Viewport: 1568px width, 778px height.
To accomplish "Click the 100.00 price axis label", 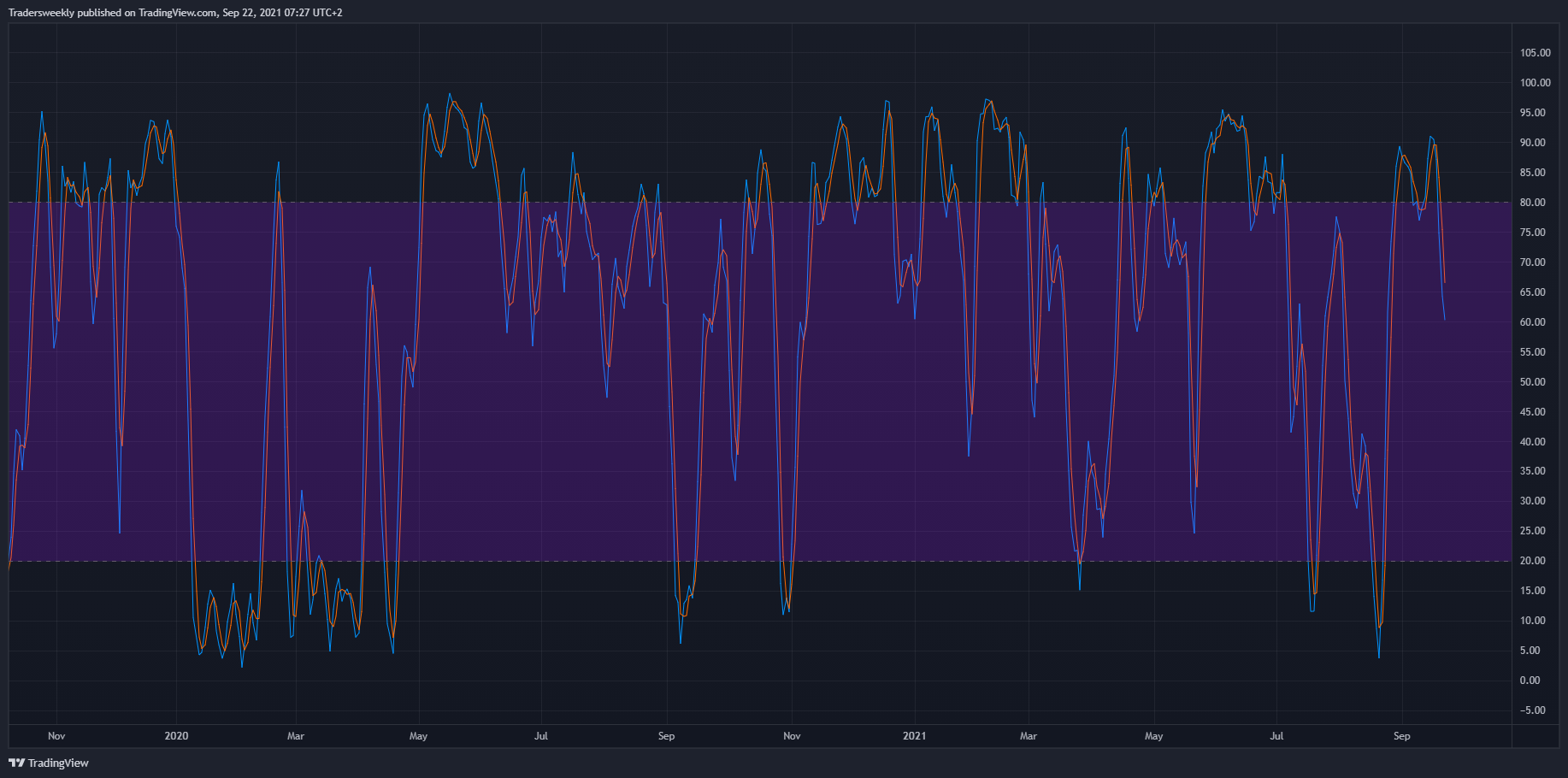I will pyautogui.click(x=1535, y=83).
